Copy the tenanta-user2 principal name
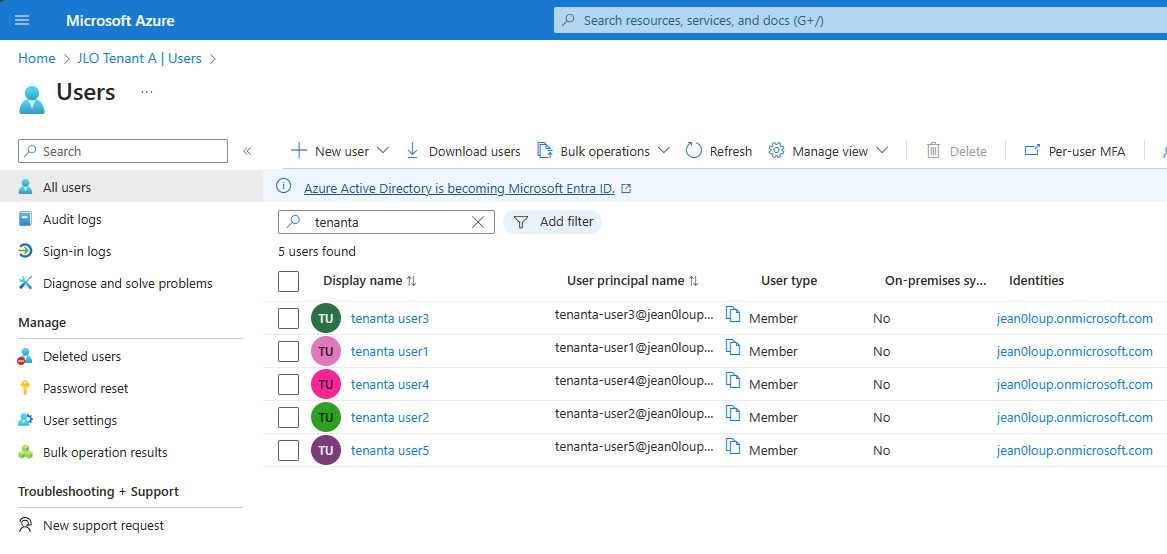This screenshot has height=554, width=1167. tap(733, 414)
